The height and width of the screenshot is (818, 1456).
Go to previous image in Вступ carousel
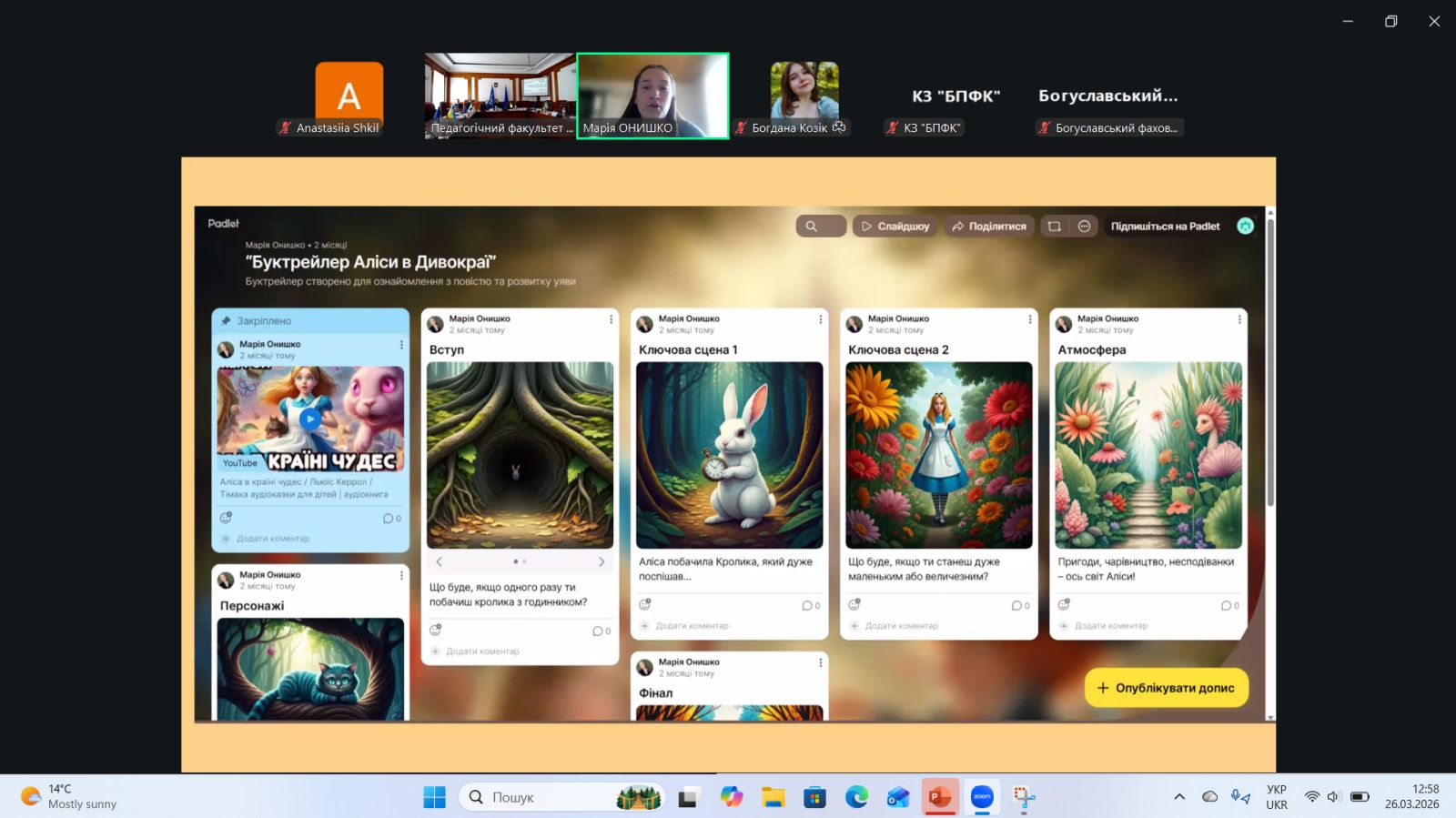[439, 562]
